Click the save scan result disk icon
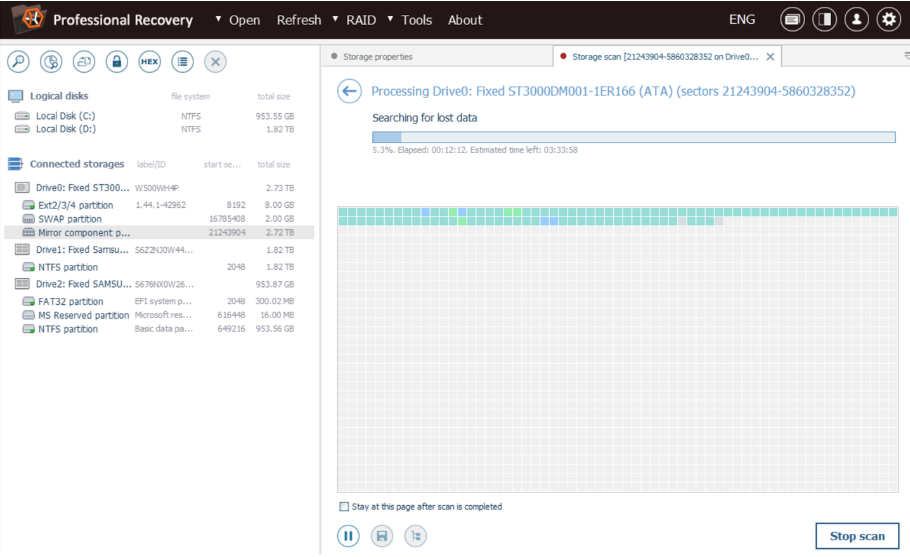 [x=381, y=536]
